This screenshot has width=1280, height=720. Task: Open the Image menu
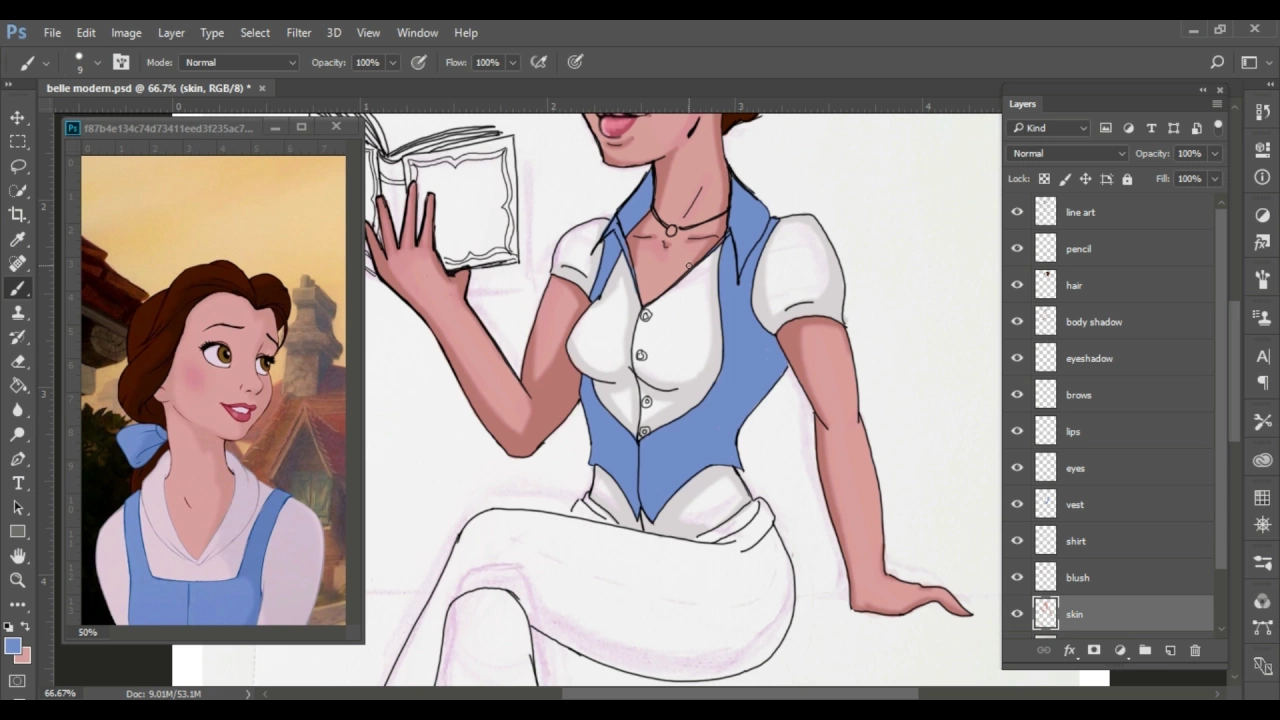pyautogui.click(x=126, y=32)
